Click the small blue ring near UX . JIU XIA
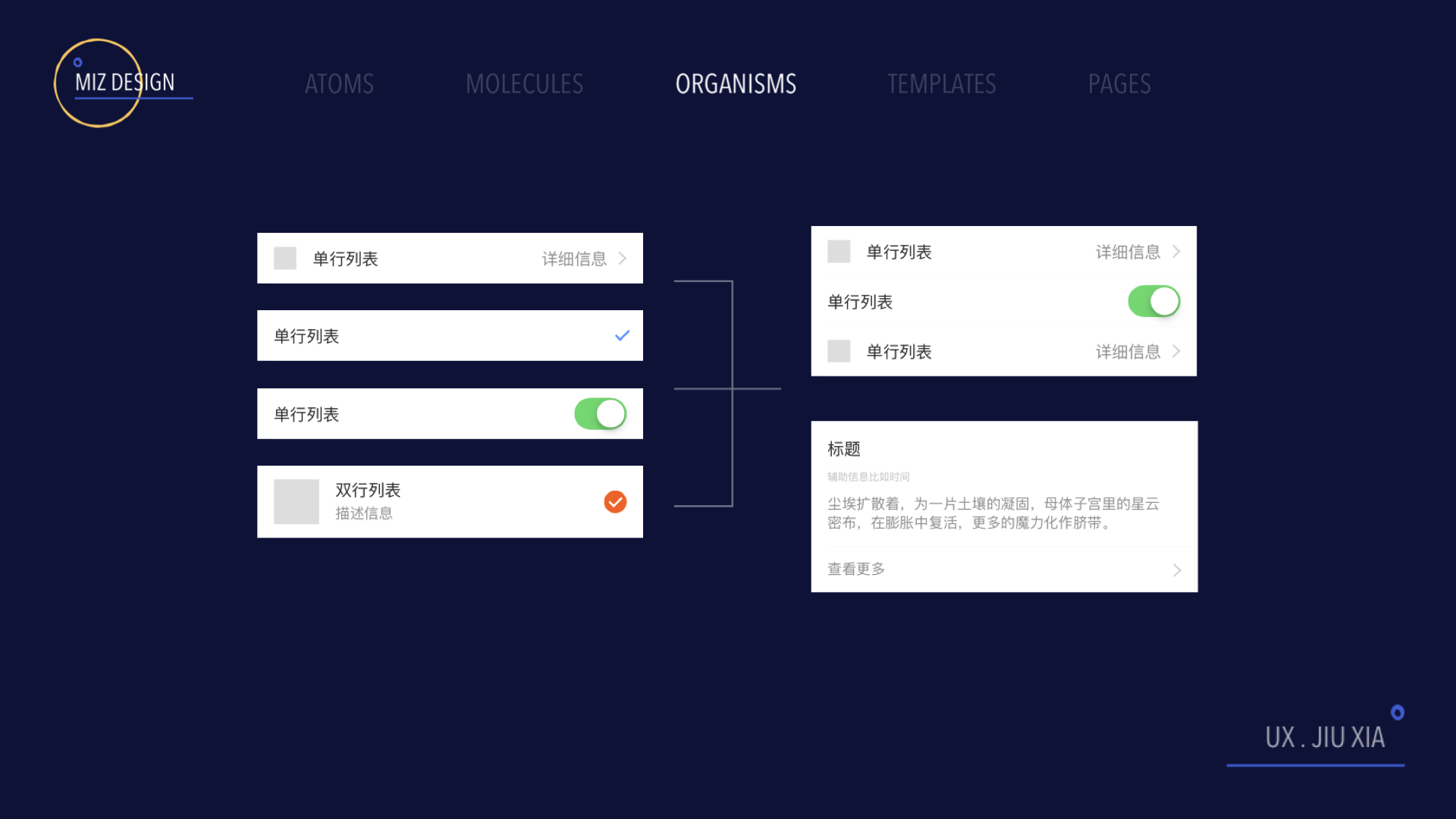 tap(1398, 712)
